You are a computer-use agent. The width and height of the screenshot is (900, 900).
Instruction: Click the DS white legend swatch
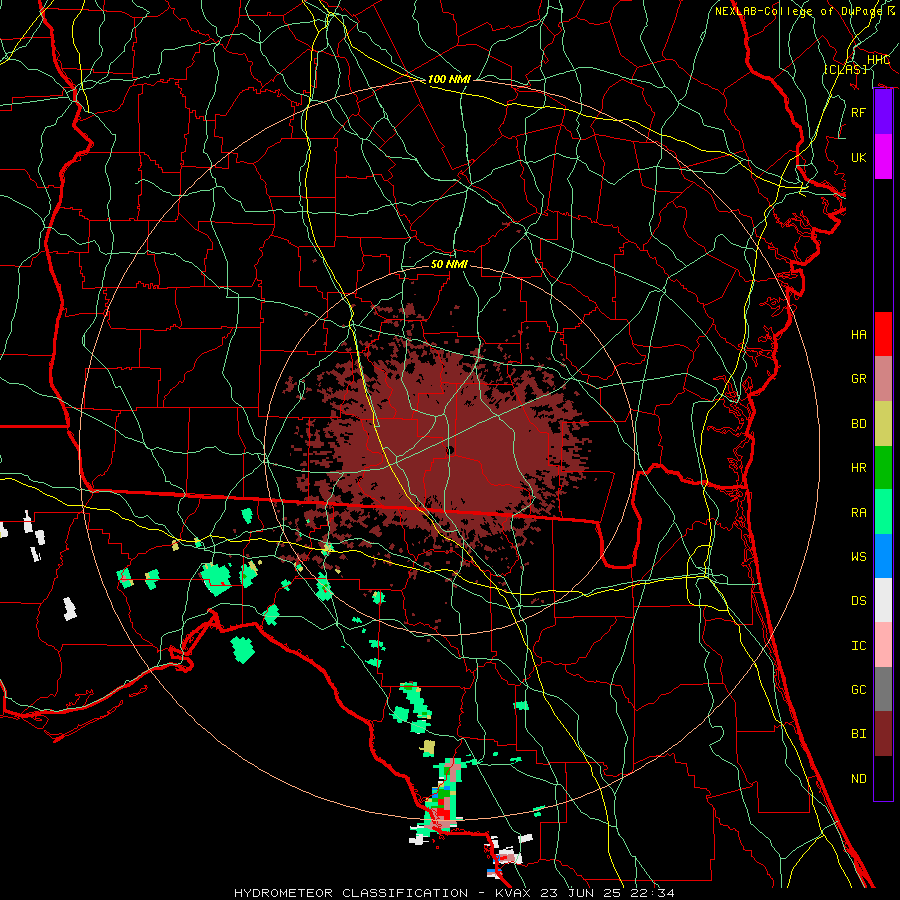pos(883,600)
